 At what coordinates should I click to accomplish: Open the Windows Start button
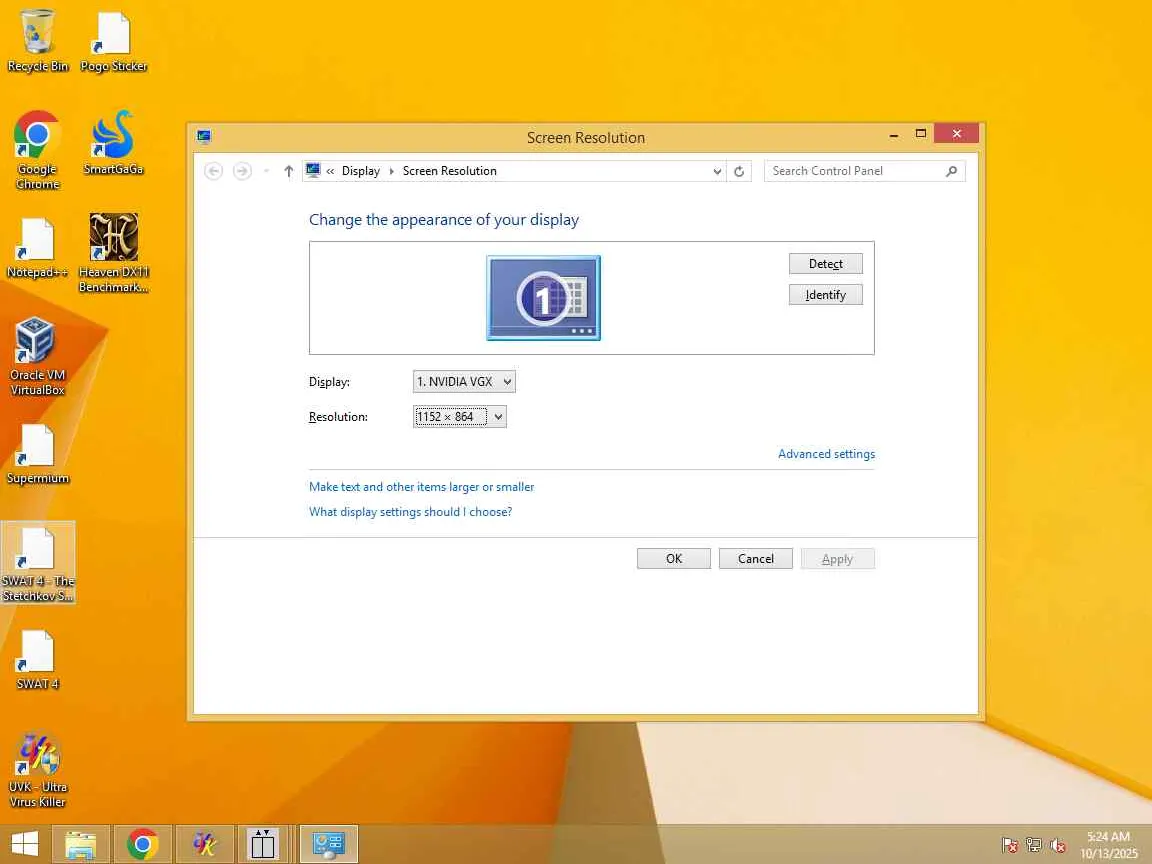click(25, 844)
